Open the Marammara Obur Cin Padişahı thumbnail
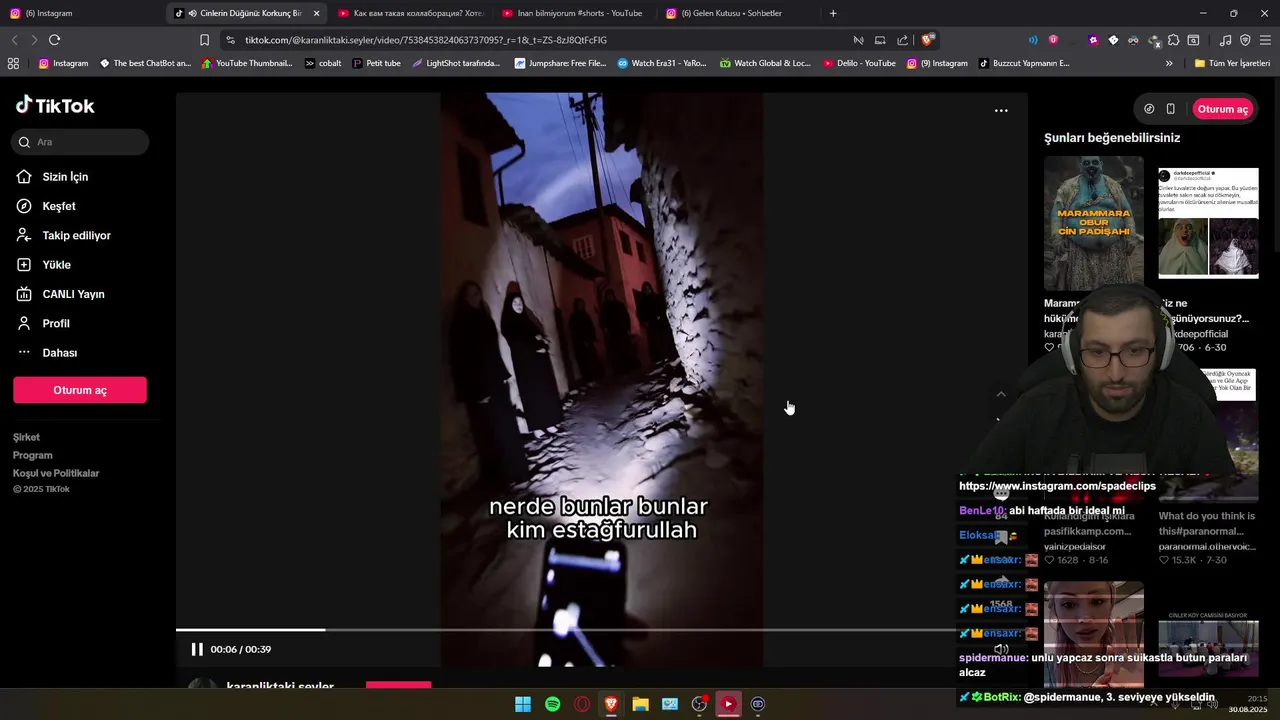1280x720 pixels. tap(1093, 223)
